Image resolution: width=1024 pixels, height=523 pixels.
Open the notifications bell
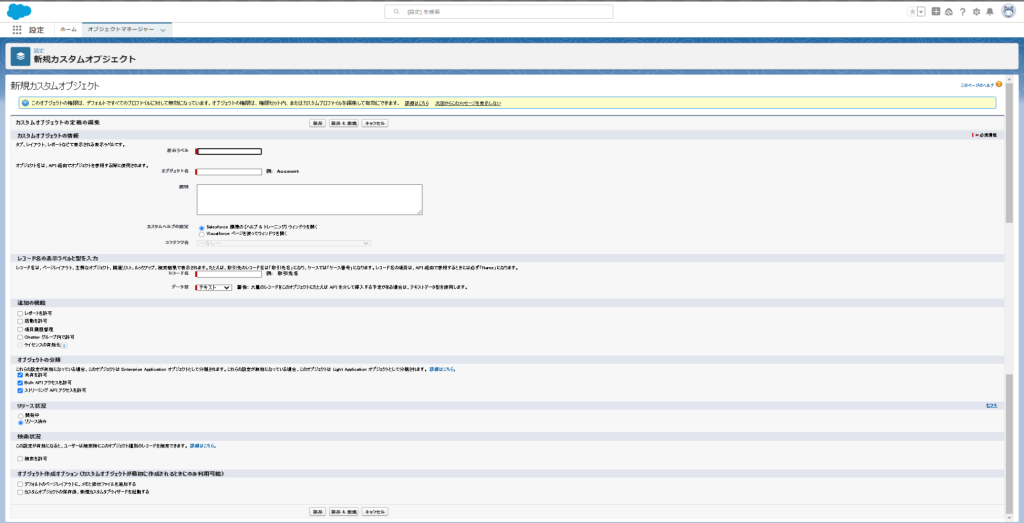990,11
